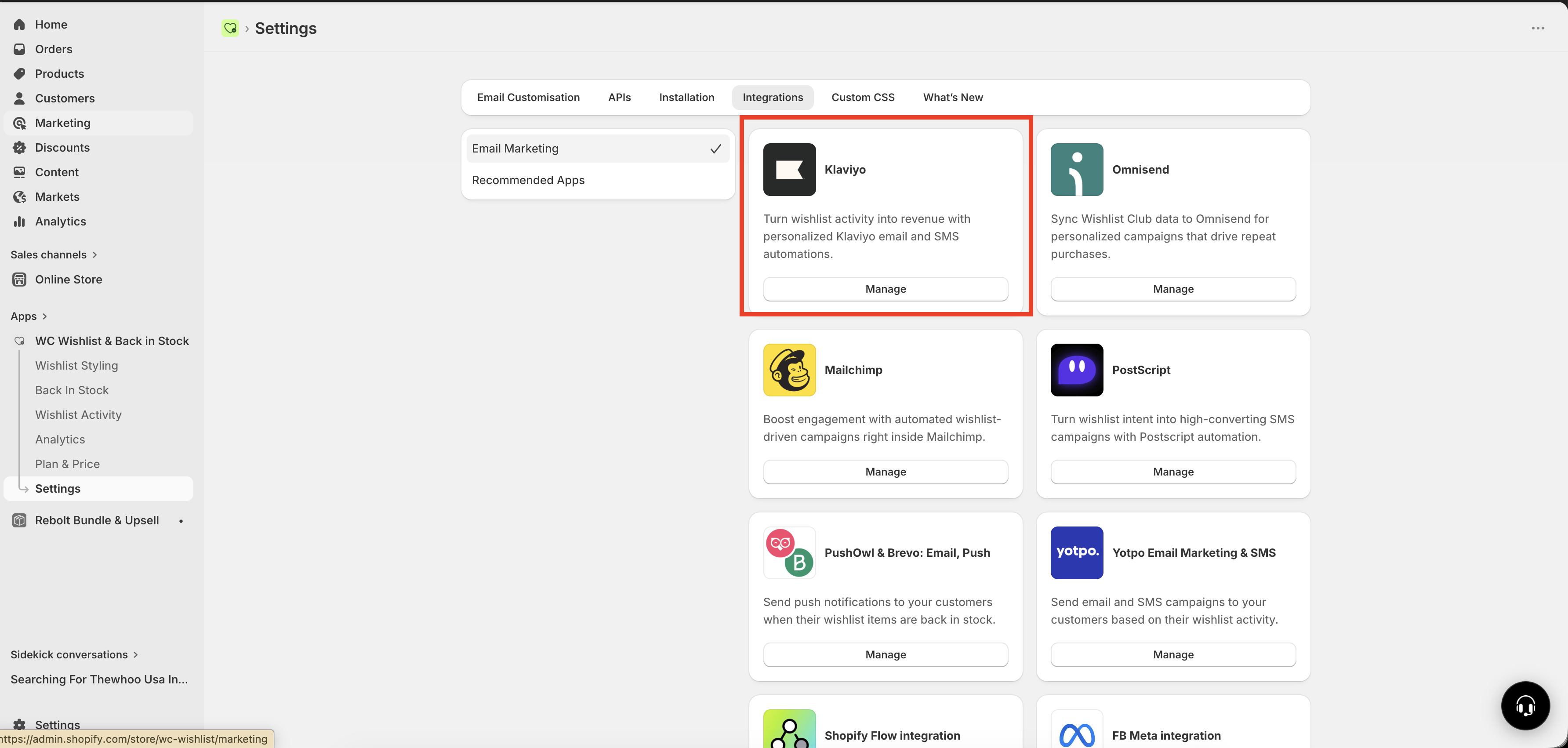Screen dimensions: 1568x748
Task: Select the Integrations tab
Action: [x=773, y=98]
